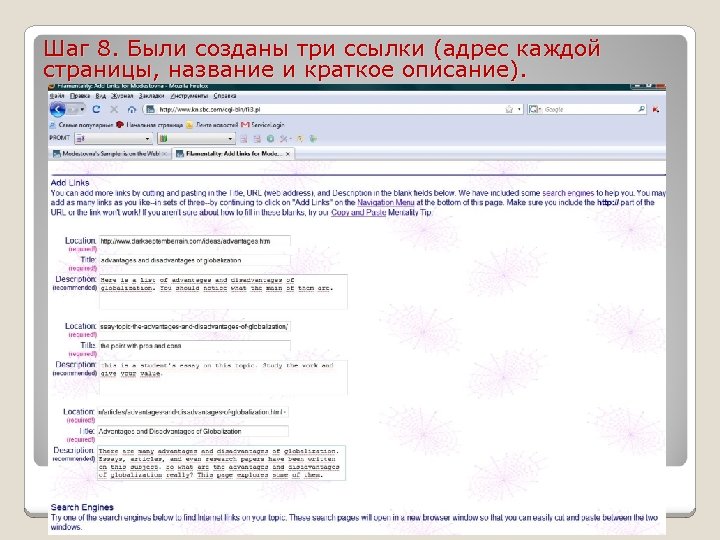Click Description box starting 'This is a student's essay'
Viewport: 720px width, 540px height.
[x=223, y=377]
